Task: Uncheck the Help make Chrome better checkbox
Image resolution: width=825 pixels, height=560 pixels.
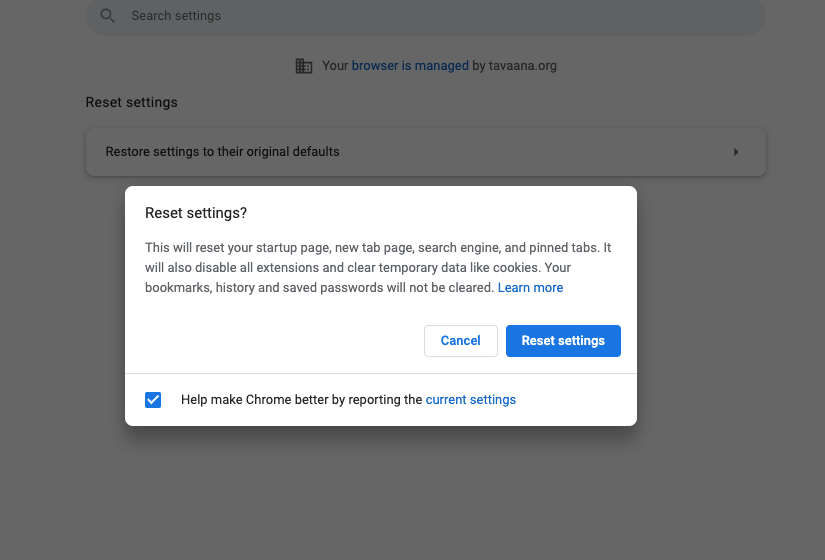Action: coord(153,400)
